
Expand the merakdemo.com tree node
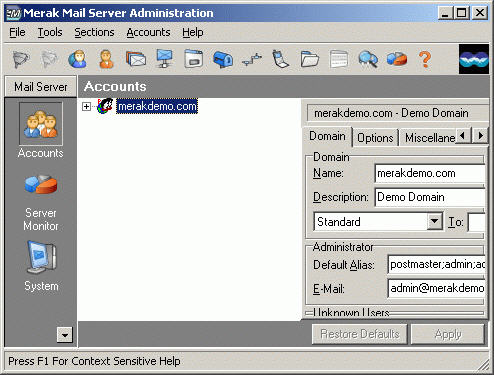[x=86, y=106]
